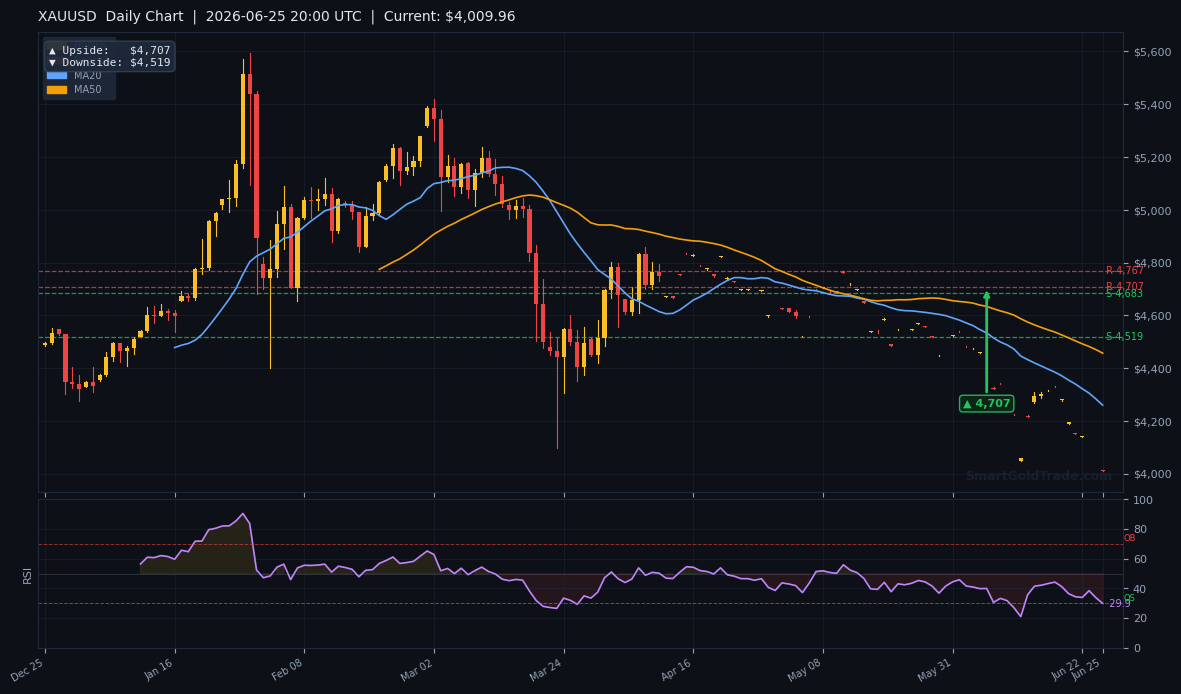The width and height of the screenshot is (1181, 694).
Task: Click the Feb 08 date label
Action: [286, 670]
